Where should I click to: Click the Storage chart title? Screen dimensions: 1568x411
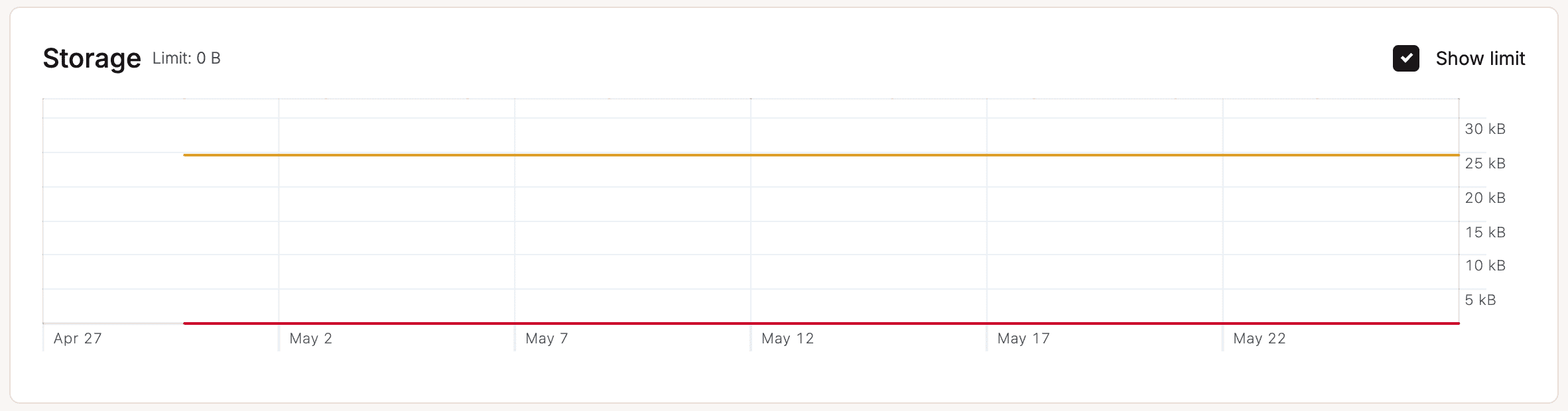coord(92,58)
